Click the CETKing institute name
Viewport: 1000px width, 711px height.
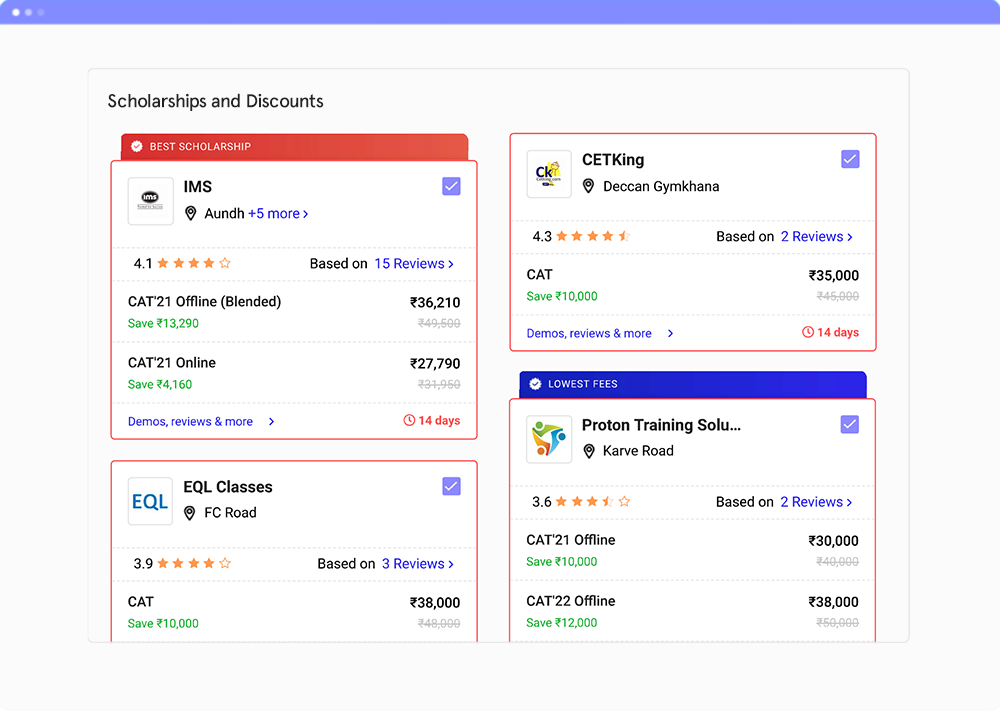coord(613,159)
